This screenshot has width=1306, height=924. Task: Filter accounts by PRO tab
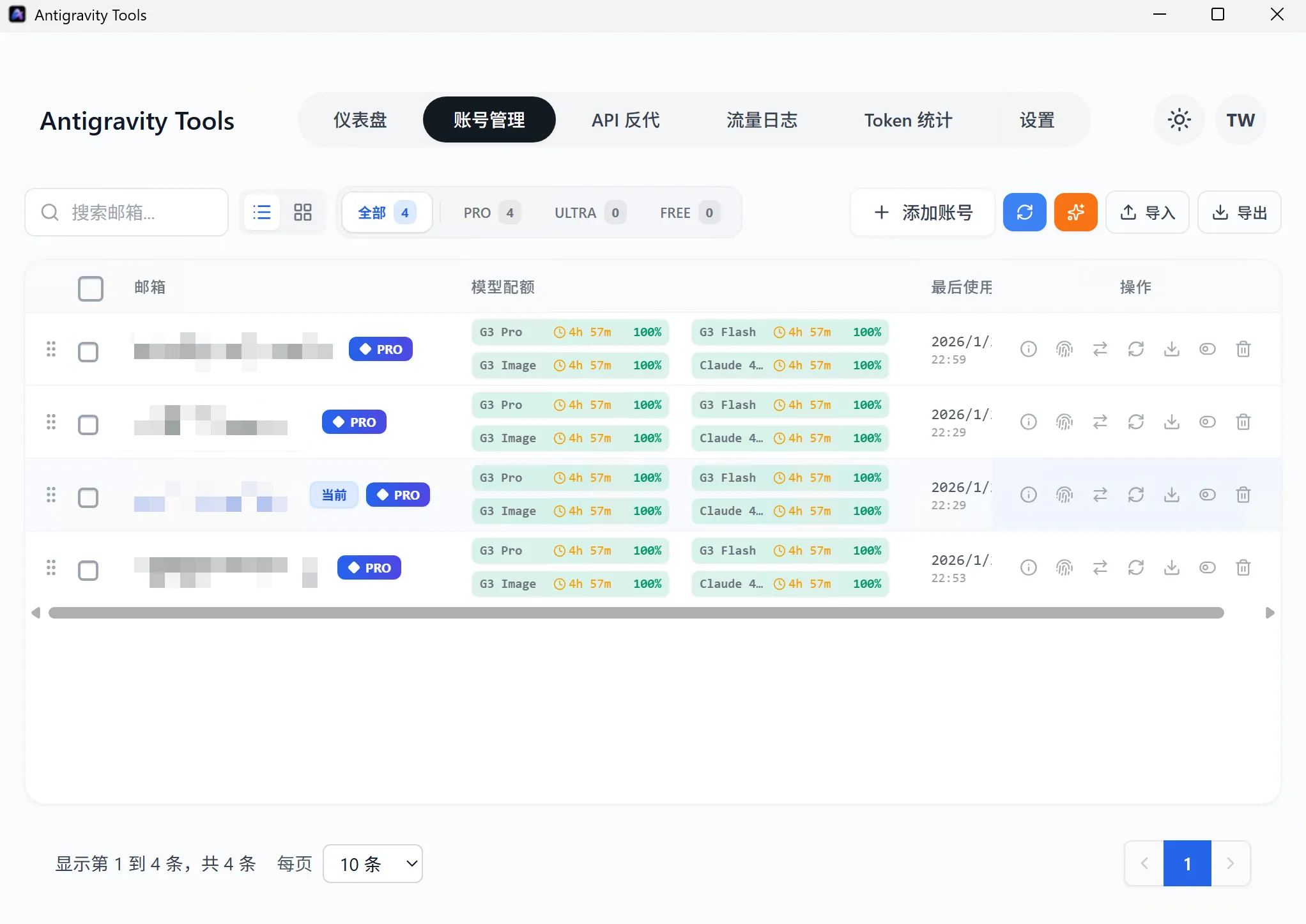490,212
